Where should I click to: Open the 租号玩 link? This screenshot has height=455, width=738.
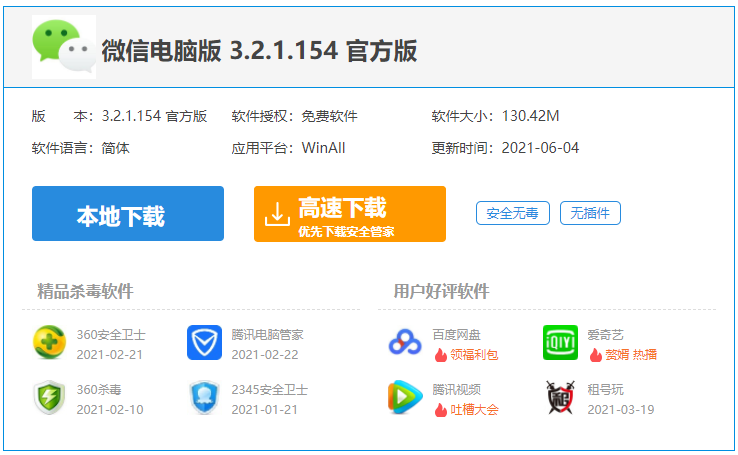605,390
